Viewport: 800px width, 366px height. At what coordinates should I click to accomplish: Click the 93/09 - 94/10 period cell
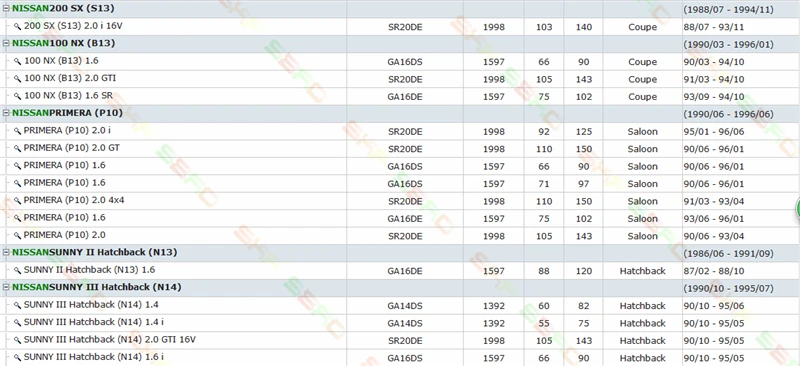point(714,97)
